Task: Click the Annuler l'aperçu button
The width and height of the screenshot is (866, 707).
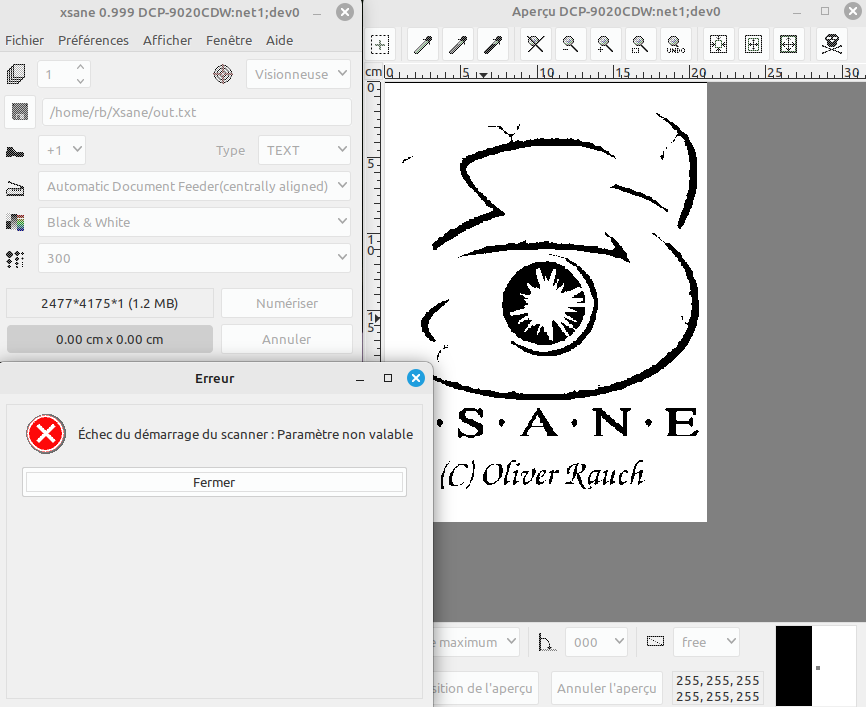Action: pos(606,688)
